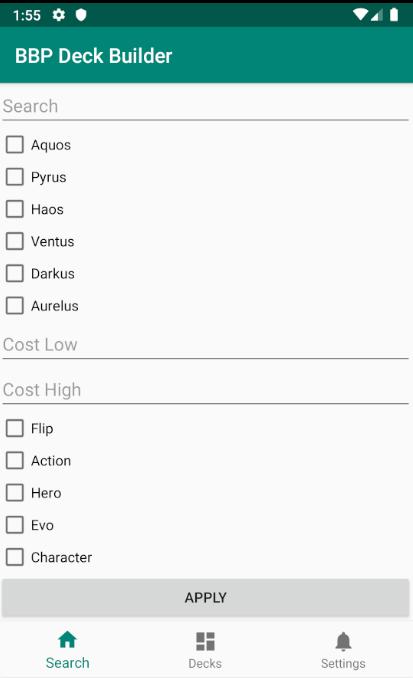Image resolution: width=413 pixels, height=678 pixels.
Task: Tap the Wi-Fi signal icon
Action: coord(360,15)
